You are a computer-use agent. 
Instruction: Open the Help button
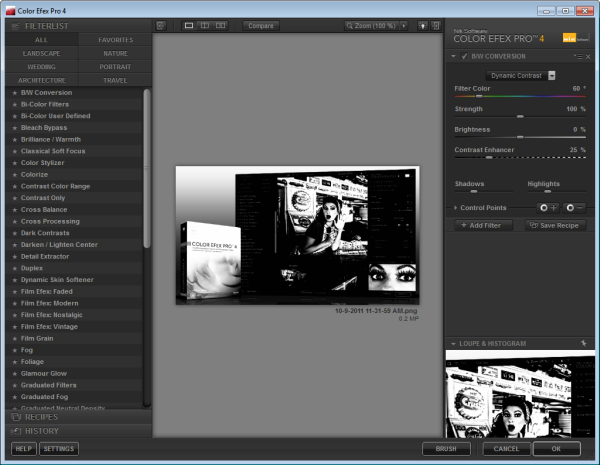coord(24,449)
